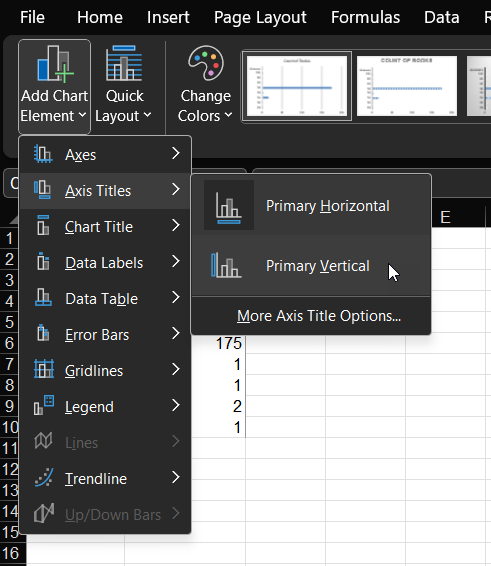Click the Change Colors palette icon
This screenshot has height=566, width=491.
(206, 63)
